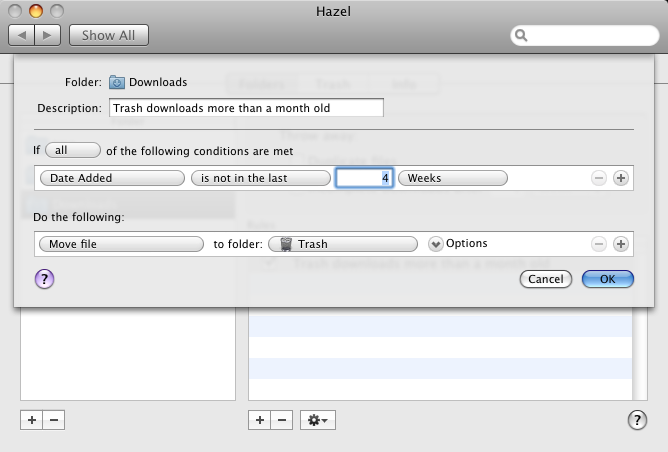The image size is (668, 452).
Task: Go back with the left arrow toolbar button
Action: pyautogui.click(x=21, y=35)
